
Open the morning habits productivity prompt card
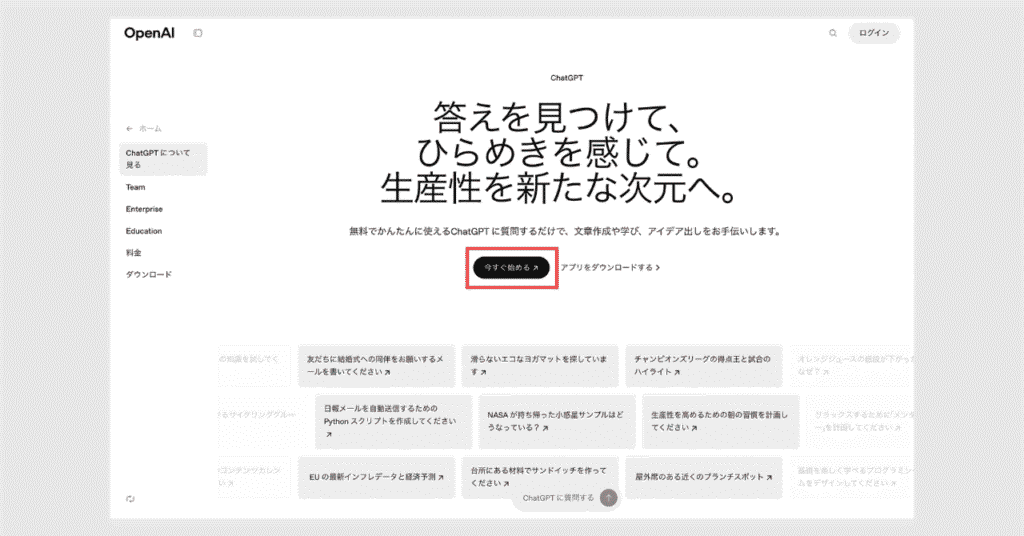pos(721,422)
